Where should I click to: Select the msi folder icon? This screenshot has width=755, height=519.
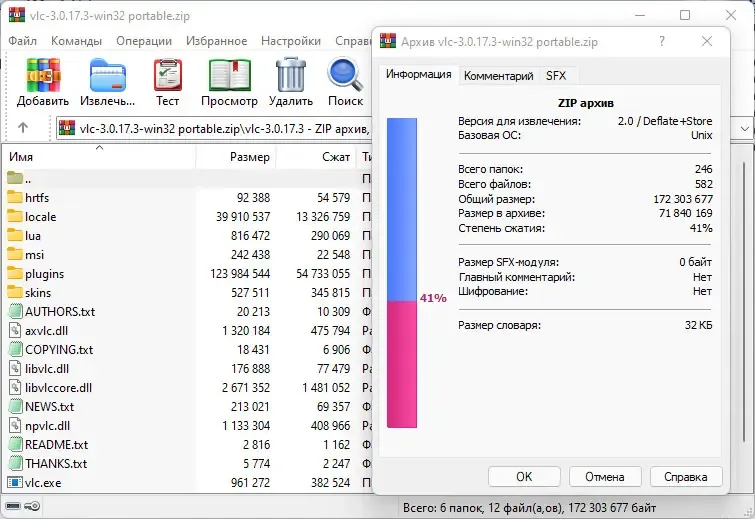coord(15,254)
